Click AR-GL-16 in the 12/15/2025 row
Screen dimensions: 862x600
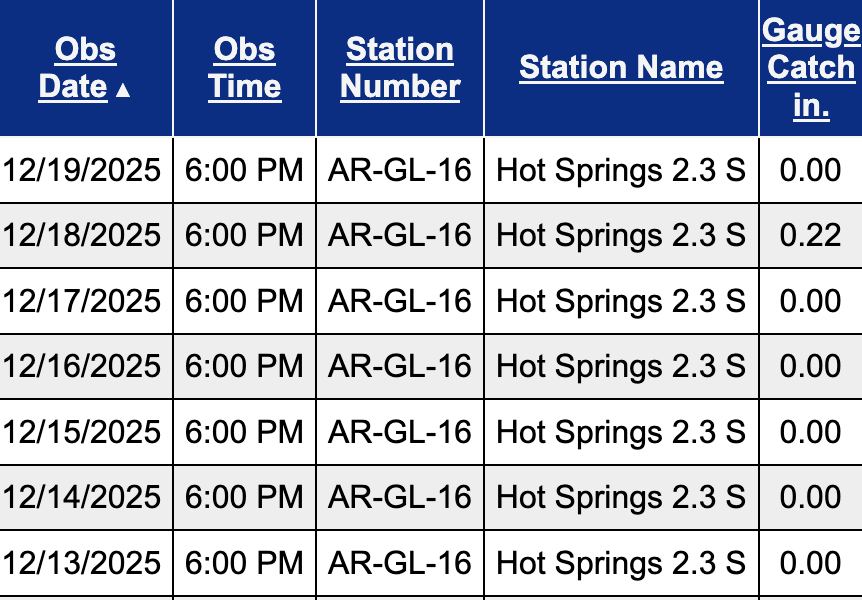(400, 432)
